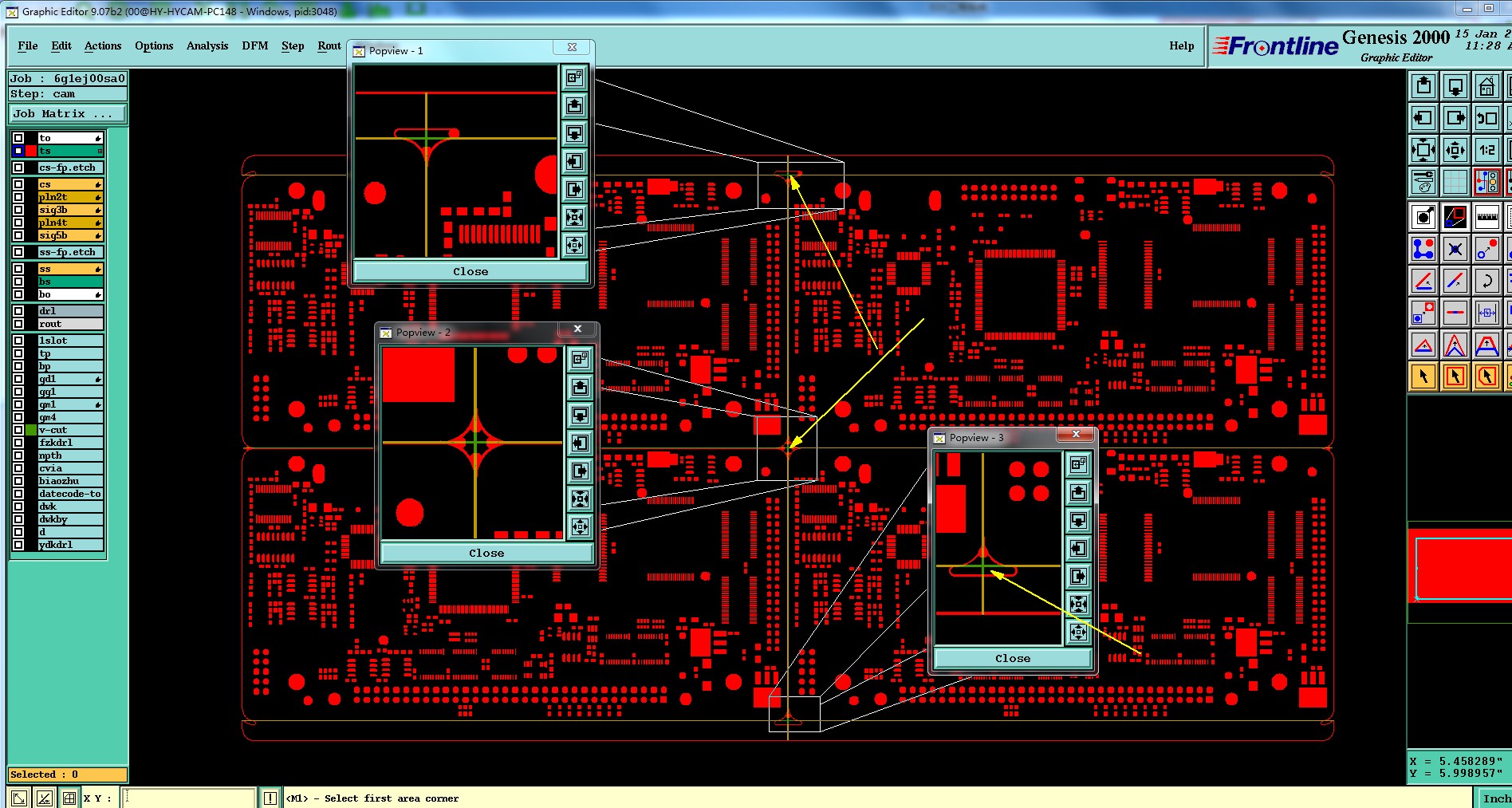Image resolution: width=1512 pixels, height=808 pixels.
Task: Open the wrench and palette settings icon
Action: click(1423, 182)
